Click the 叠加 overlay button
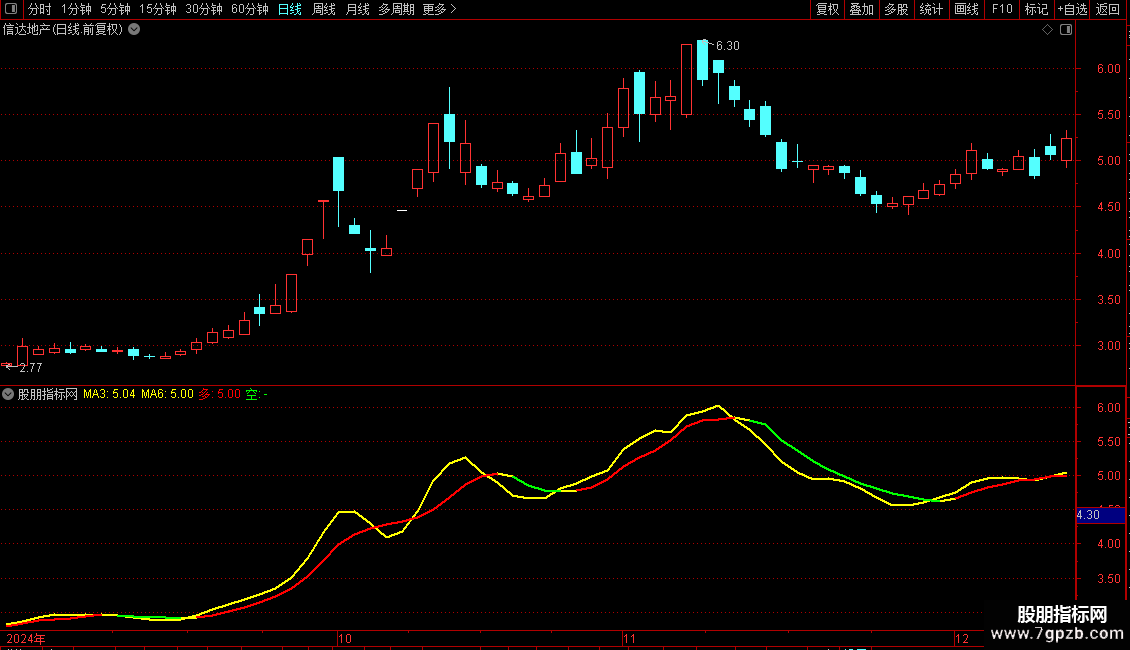The image size is (1130, 650). tap(861, 9)
